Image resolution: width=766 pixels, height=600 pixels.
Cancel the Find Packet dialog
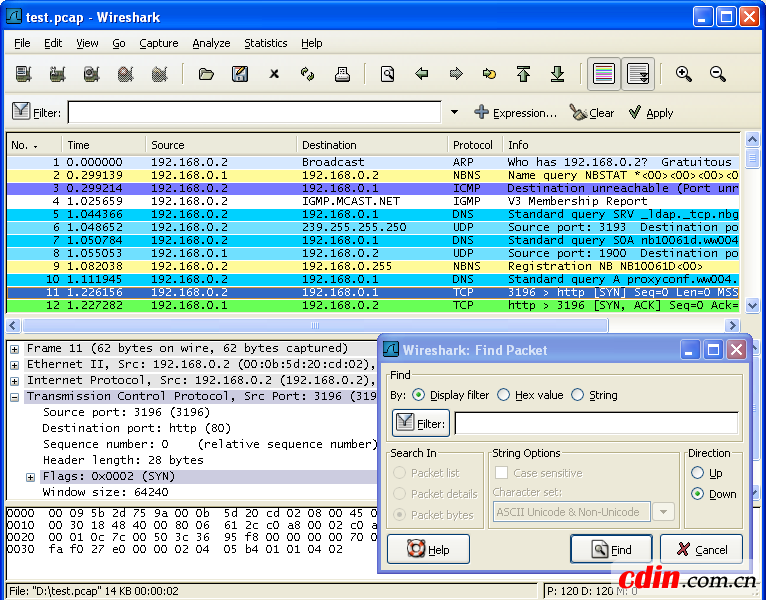point(702,549)
